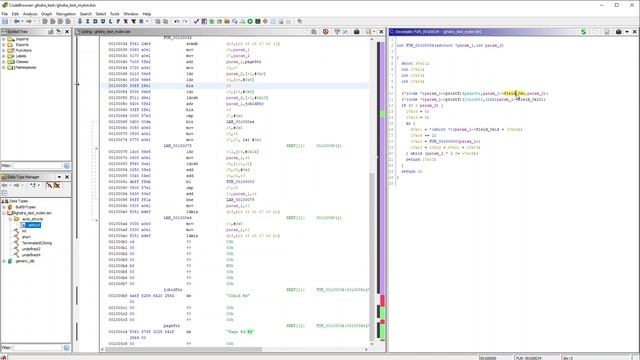This screenshot has height=360, width=640.
Task: Open the Navigation menu
Action: 66,14
